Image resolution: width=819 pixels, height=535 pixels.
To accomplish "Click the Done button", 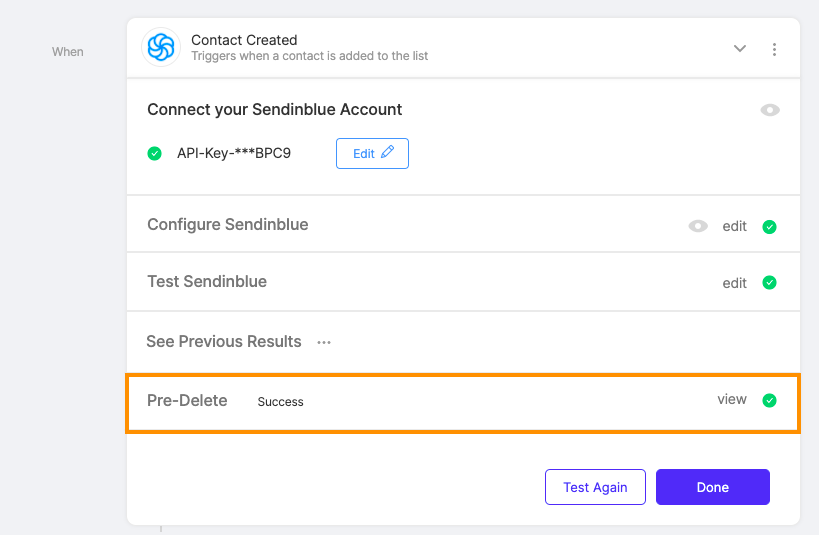I will tap(712, 487).
